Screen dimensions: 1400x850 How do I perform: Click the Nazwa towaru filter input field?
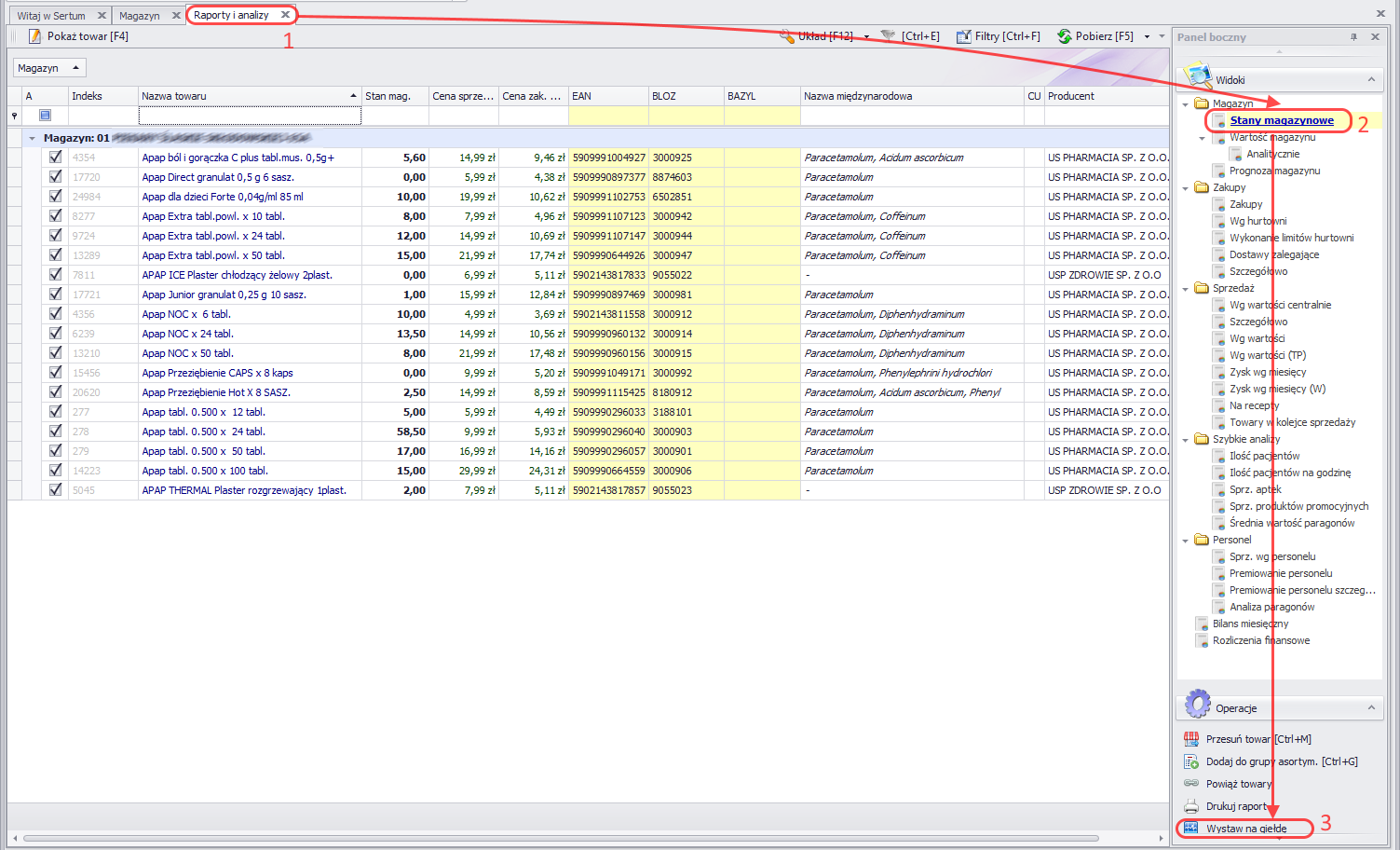pos(249,116)
